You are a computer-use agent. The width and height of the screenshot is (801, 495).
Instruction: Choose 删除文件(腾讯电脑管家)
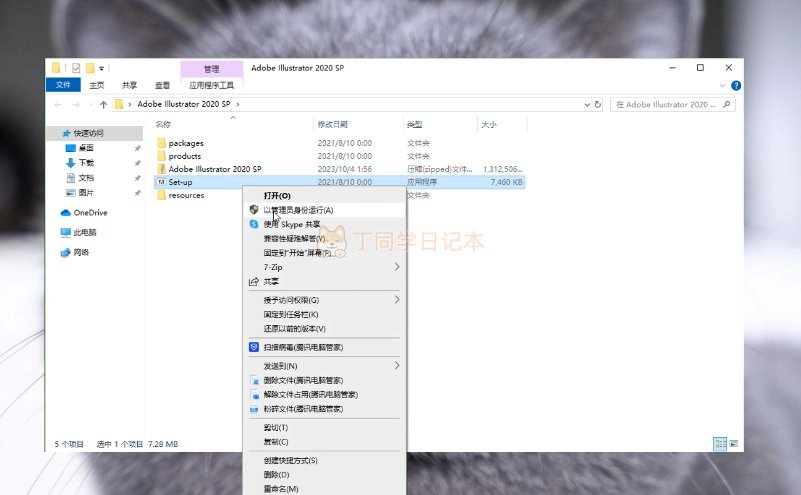point(325,380)
